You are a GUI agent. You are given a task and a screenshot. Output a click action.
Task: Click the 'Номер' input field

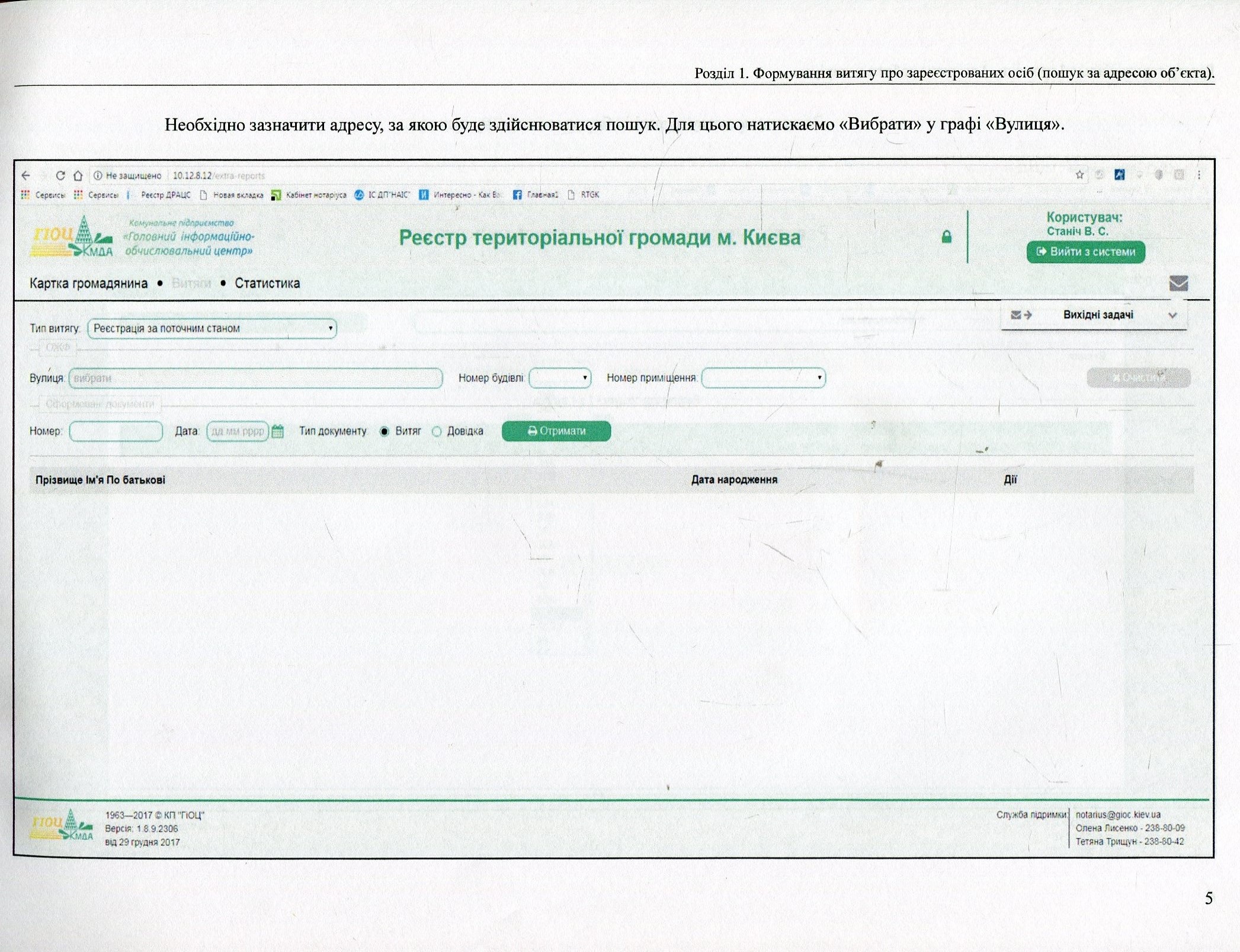116,431
